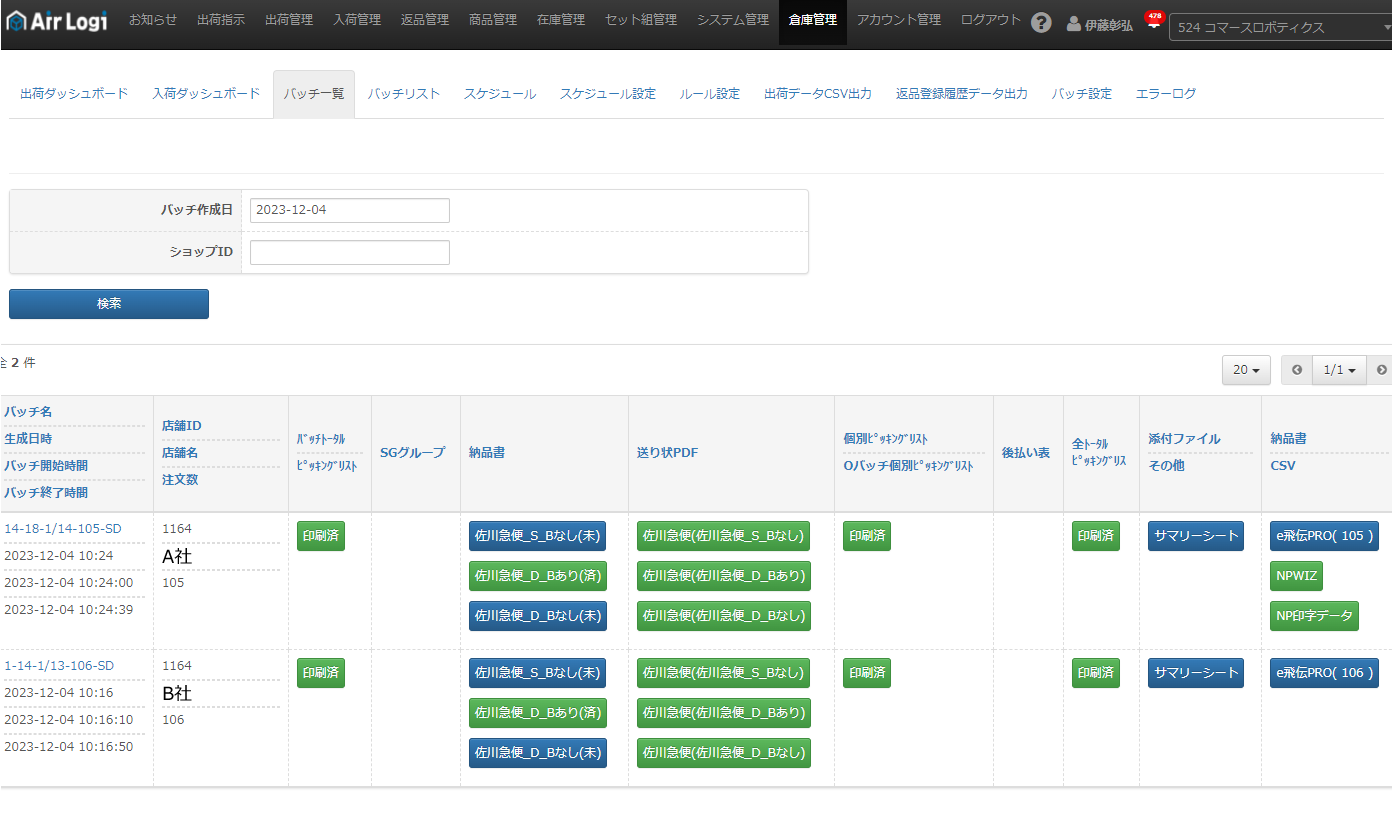Open the 20 per-page dropdown
This screenshot has width=1392, height=837.
(x=1245, y=370)
